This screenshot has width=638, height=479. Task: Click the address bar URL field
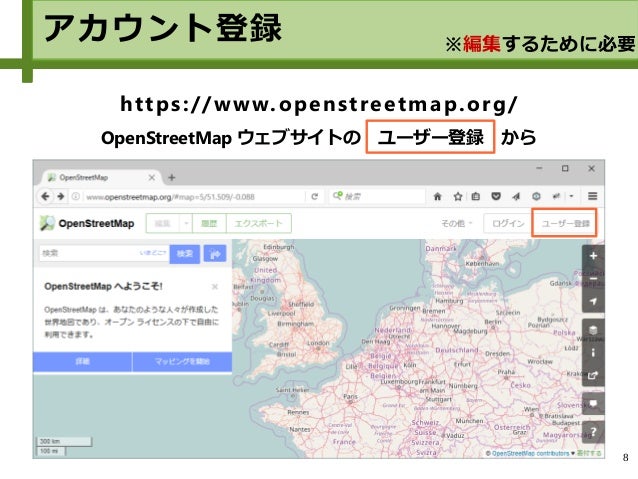point(193,197)
